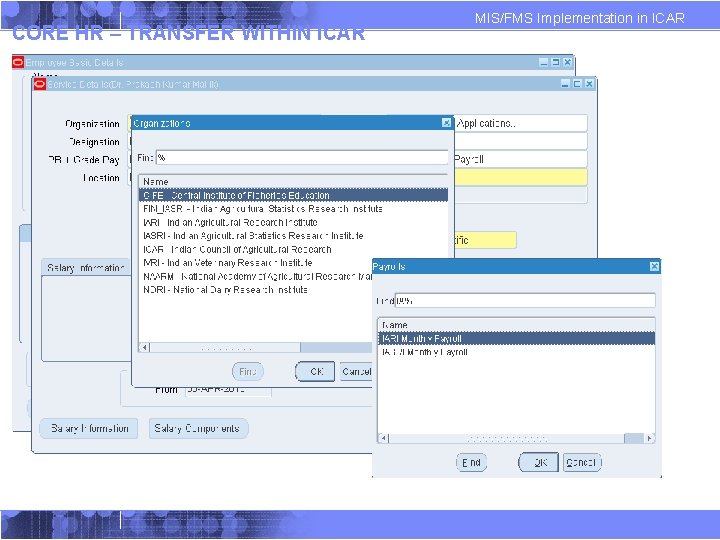The image size is (720, 540).
Task: Click the yellow field below Payroll
Action: [x=521, y=177]
